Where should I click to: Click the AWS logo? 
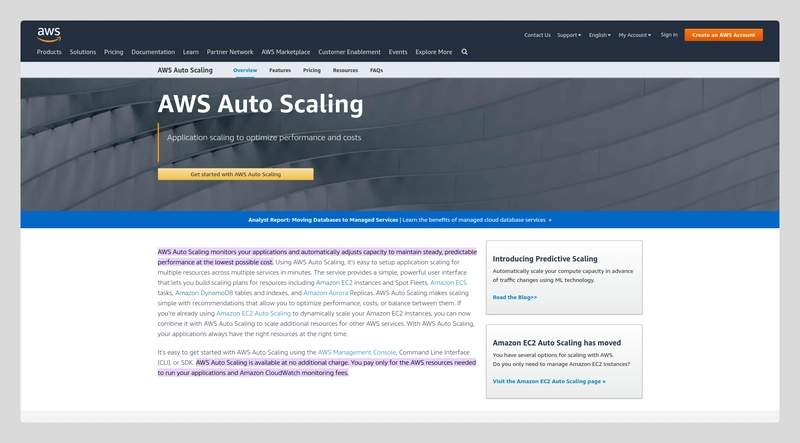49,35
